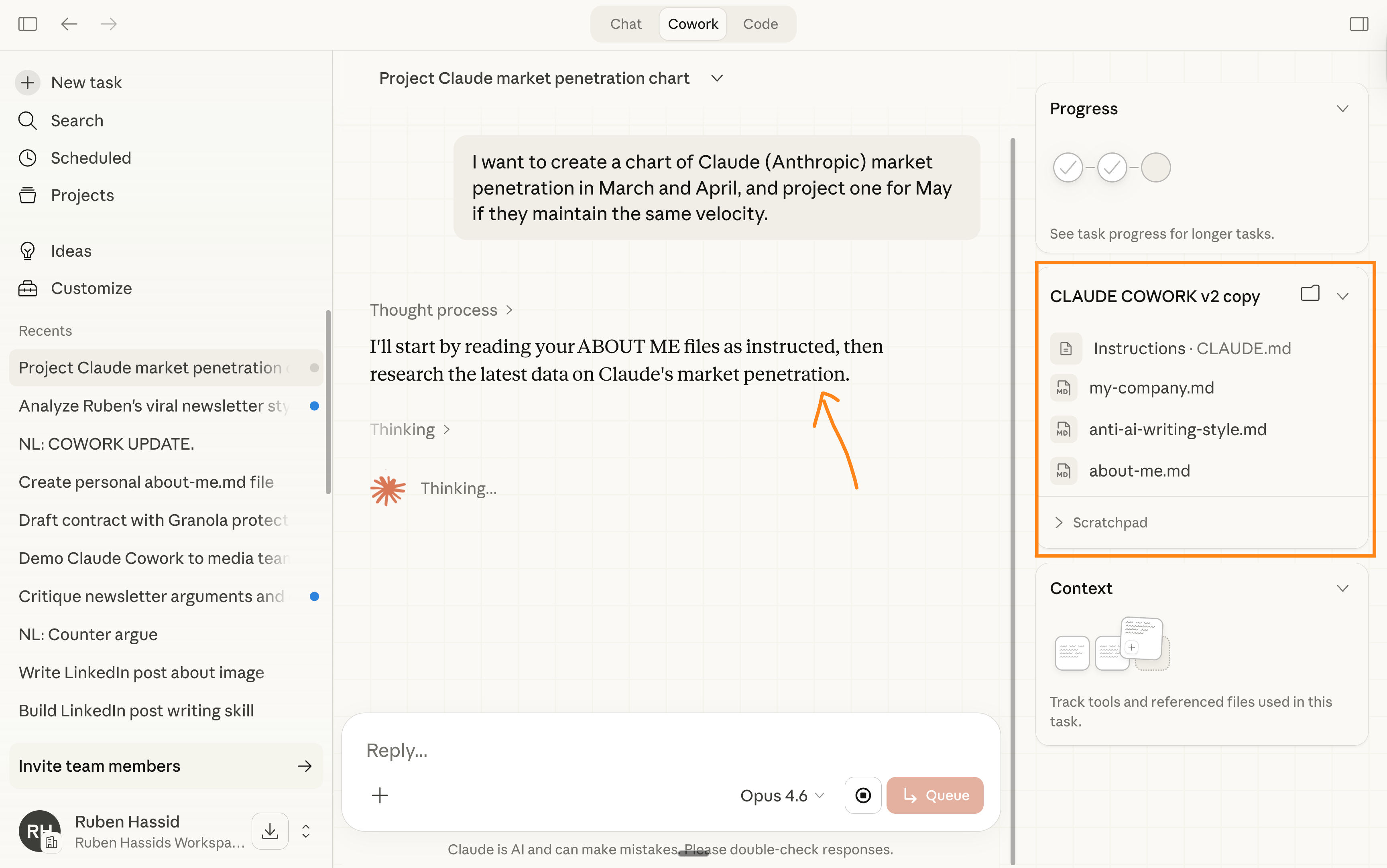Open Search in the sidebar
Viewport: 1387px width, 868px height.
point(77,121)
